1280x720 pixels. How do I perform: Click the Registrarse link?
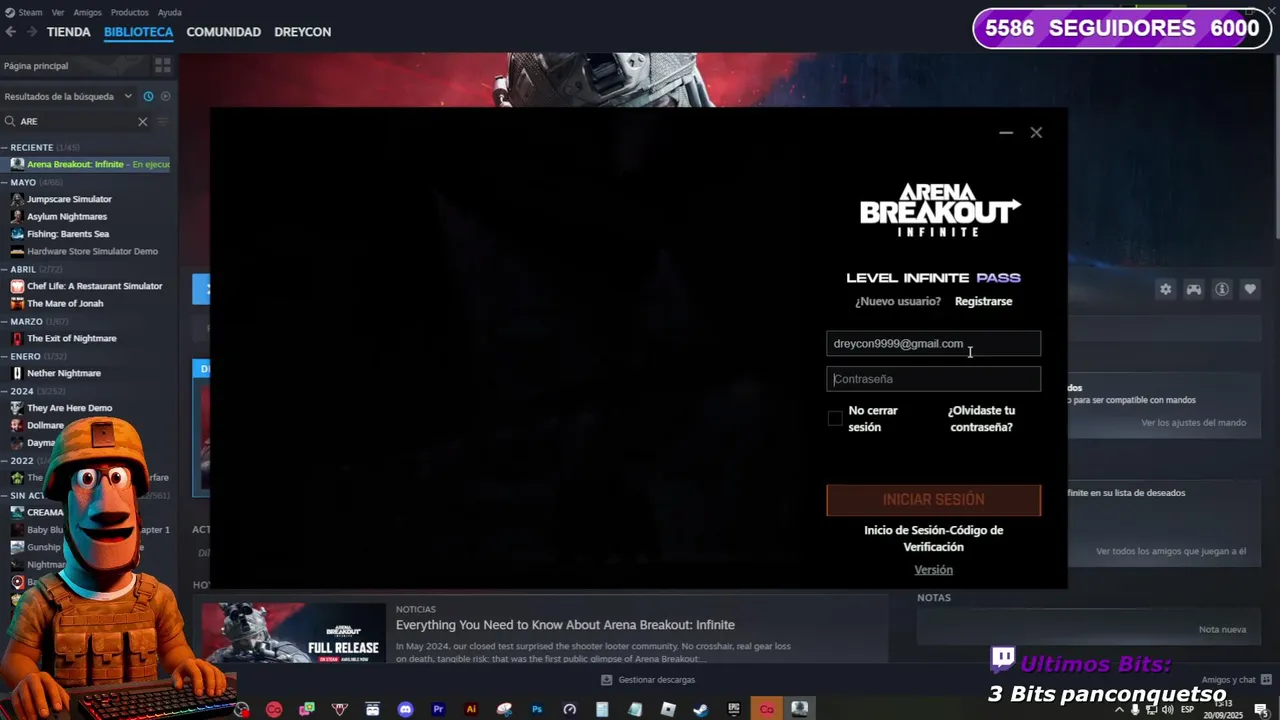(x=983, y=301)
